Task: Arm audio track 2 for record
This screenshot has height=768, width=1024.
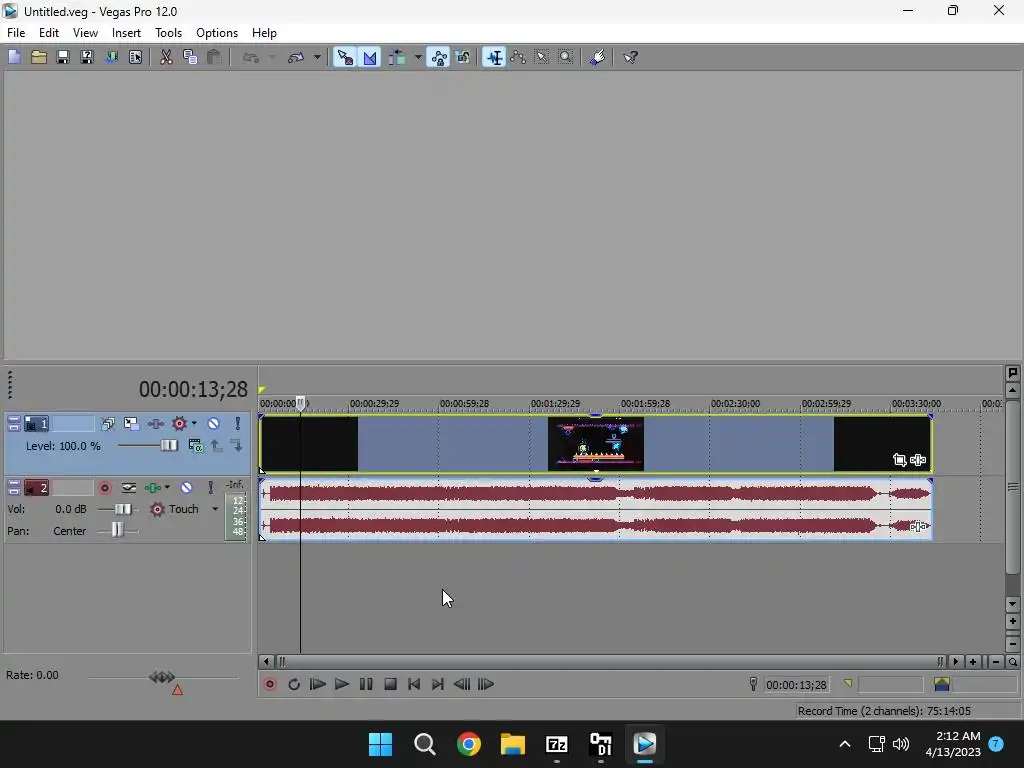Action: point(104,488)
